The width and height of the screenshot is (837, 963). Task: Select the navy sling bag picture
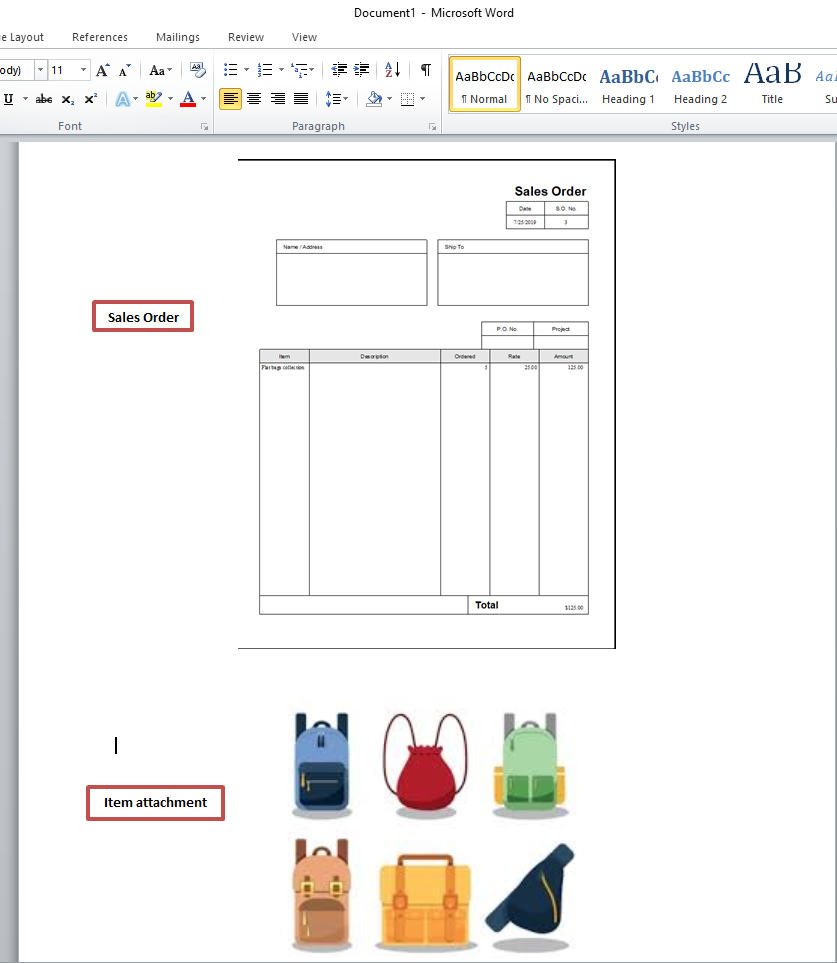tap(531, 897)
